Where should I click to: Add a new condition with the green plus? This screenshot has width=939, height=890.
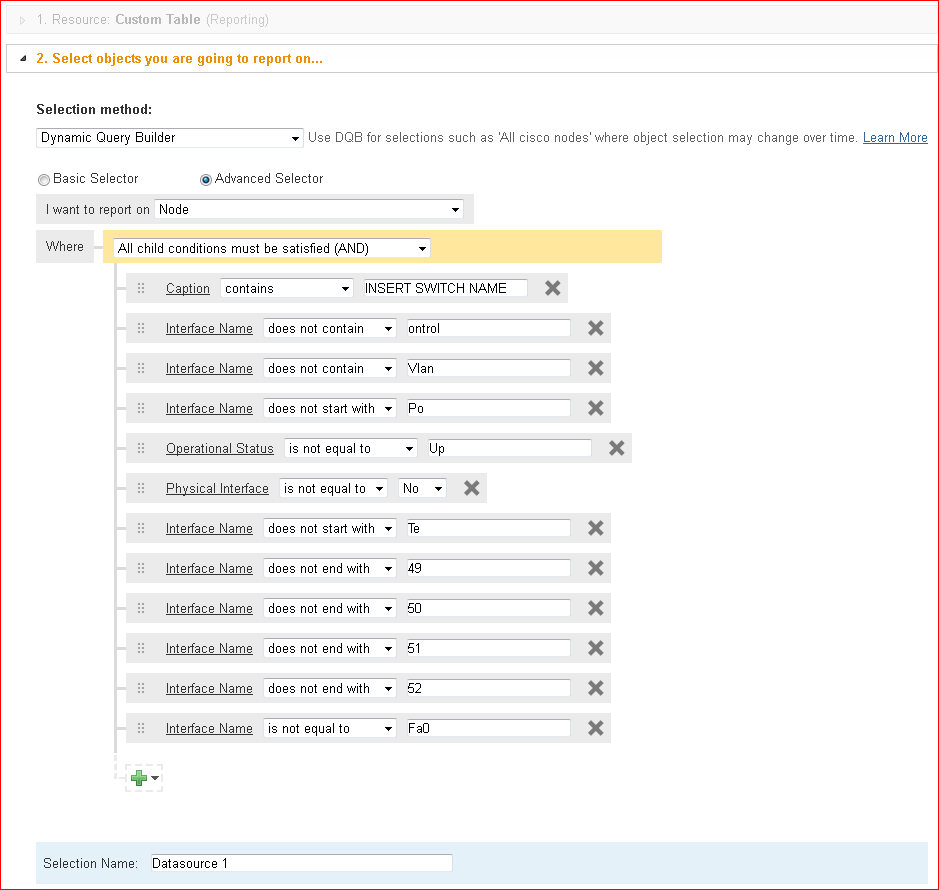(x=139, y=778)
